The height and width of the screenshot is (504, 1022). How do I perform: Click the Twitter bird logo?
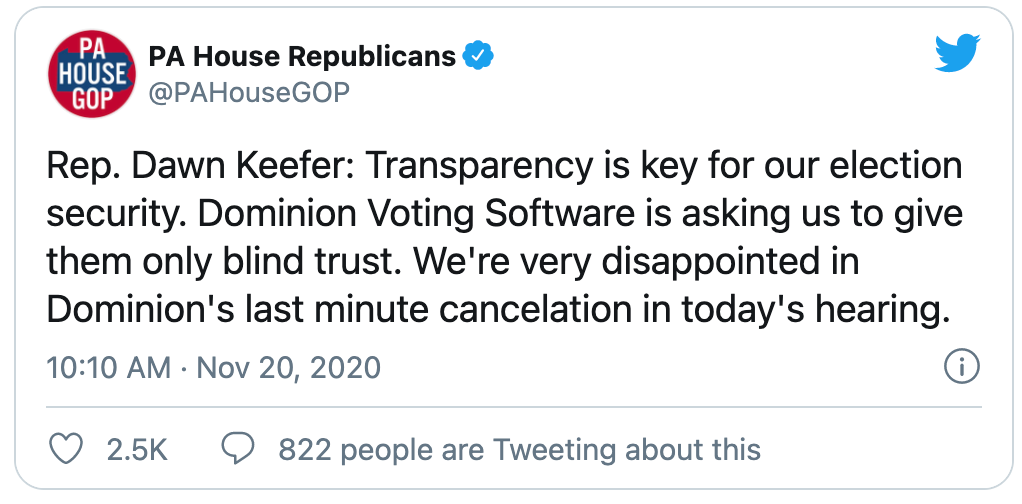pos(957,53)
